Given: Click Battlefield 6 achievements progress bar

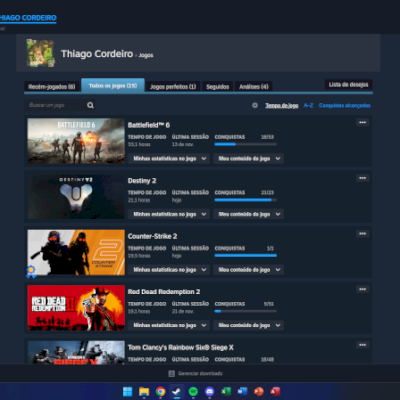Looking at the screenshot, I should (x=246, y=144).
